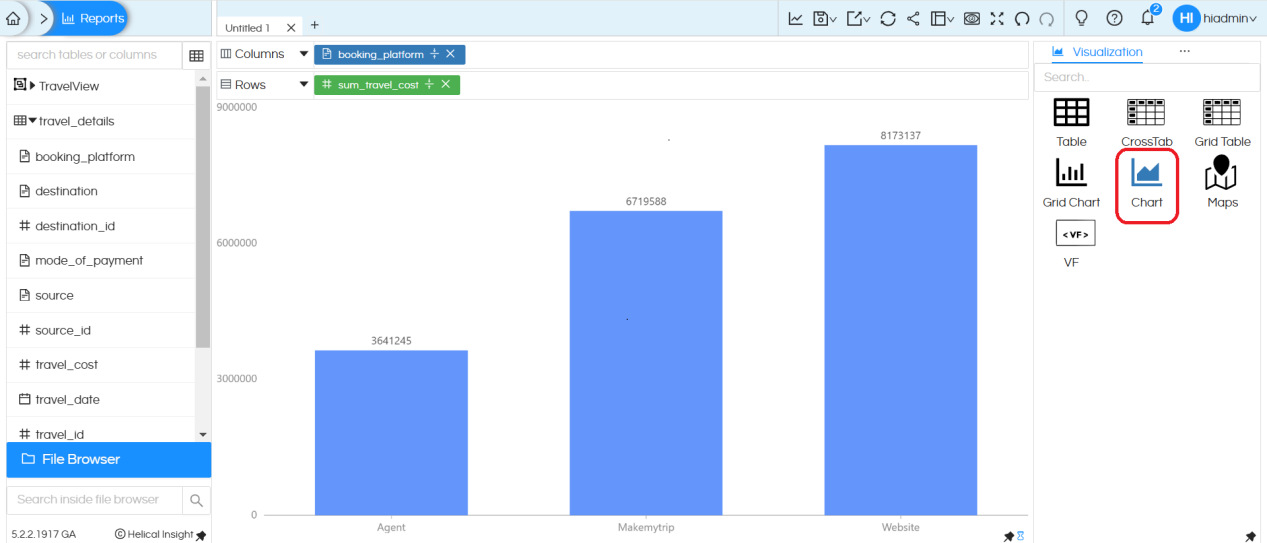This screenshot has width=1267, height=543.
Task: Open the Reports breadcrumb button
Action: 93,18
